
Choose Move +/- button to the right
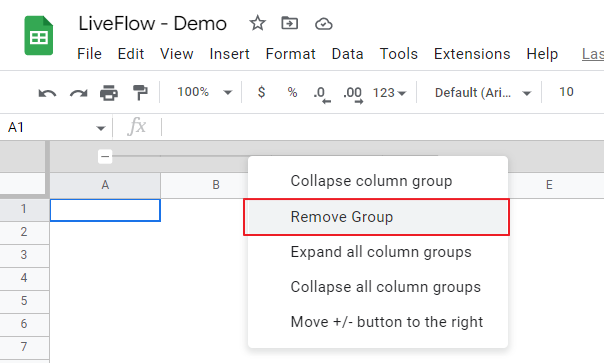378,322
